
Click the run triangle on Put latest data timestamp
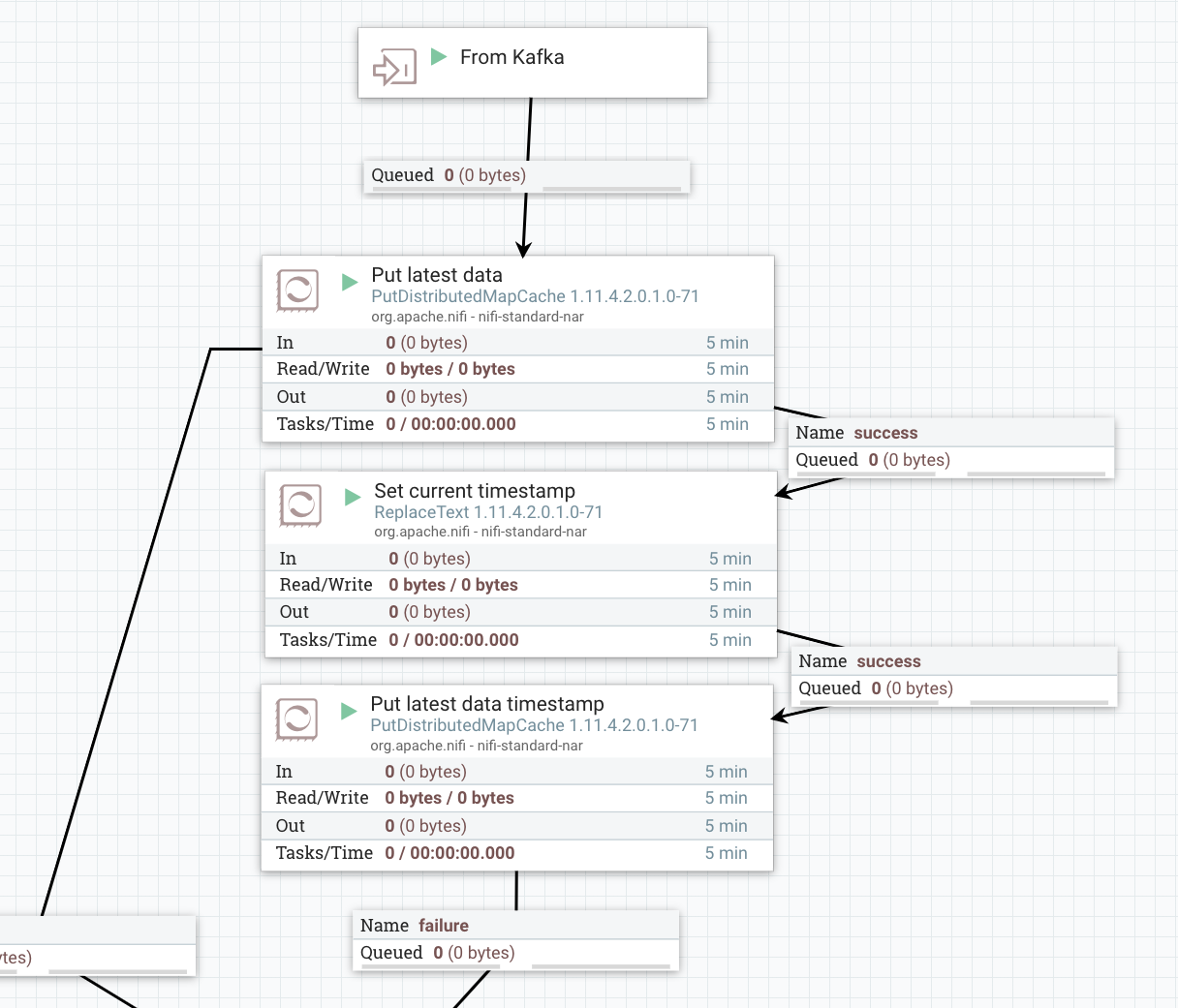point(349,711)
